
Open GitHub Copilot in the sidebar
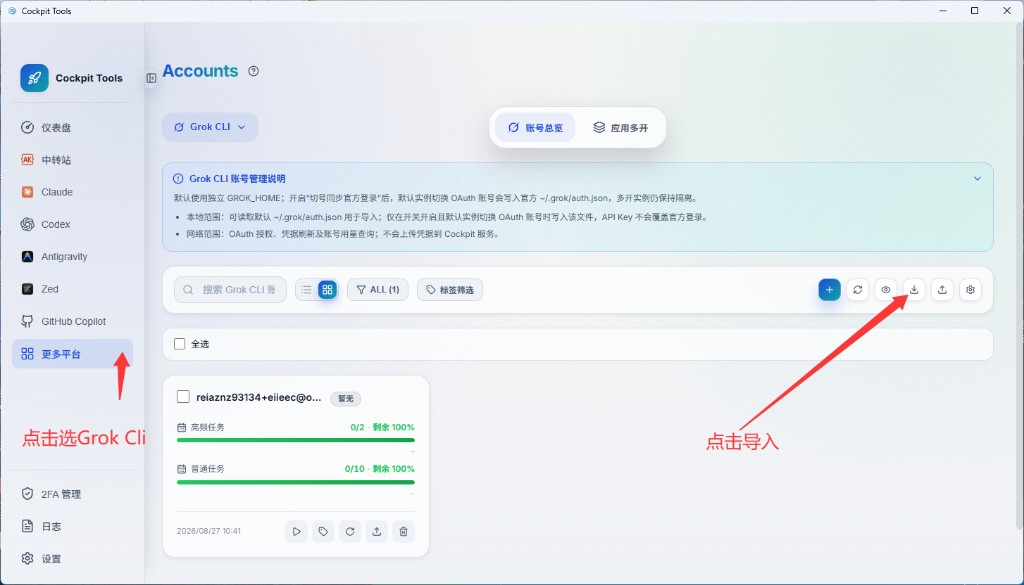click(x=72, y=321)
